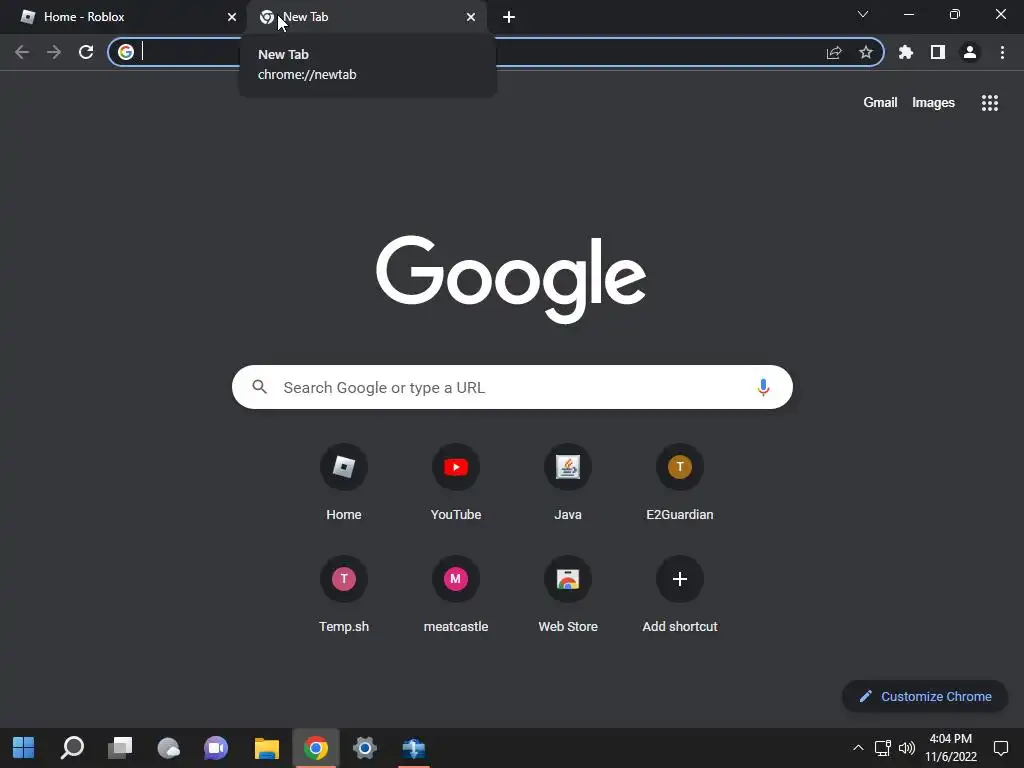Open the YouTube shortcut
Image resolution: width=1024 pixels, height=768 pixels.
(x=456, y=483)
